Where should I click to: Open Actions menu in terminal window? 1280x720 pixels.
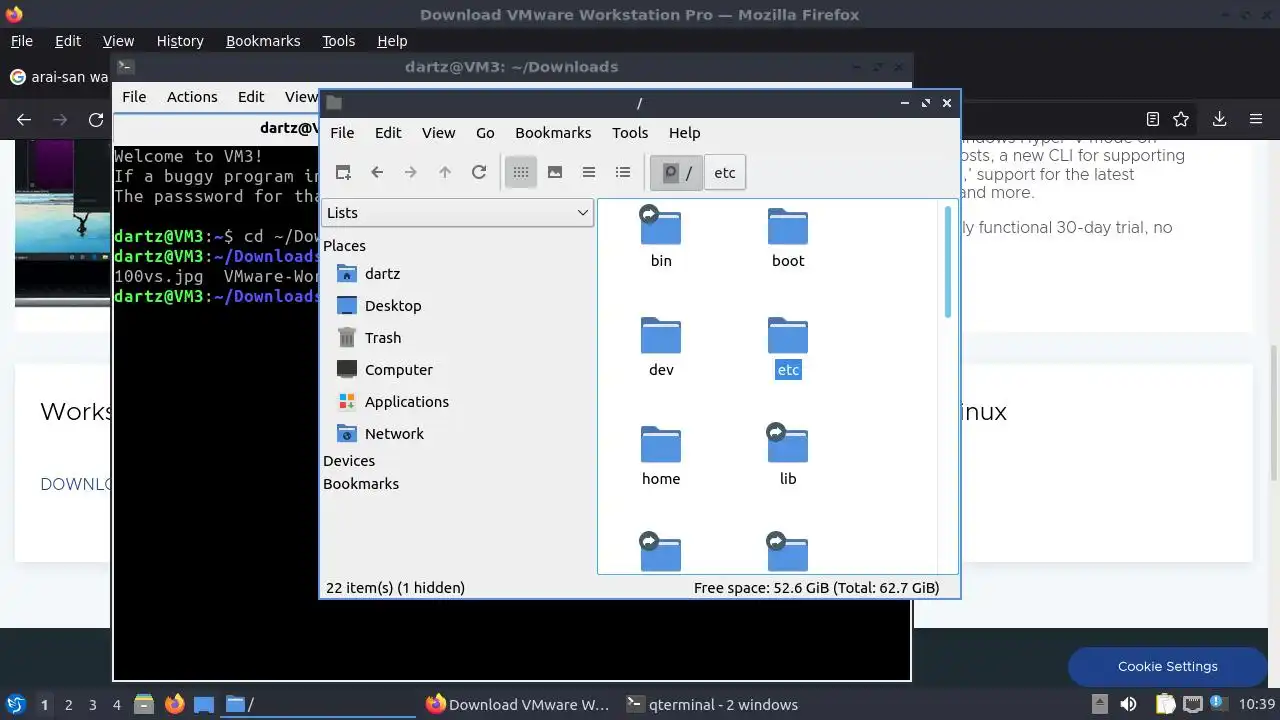(x=192, y=96)
